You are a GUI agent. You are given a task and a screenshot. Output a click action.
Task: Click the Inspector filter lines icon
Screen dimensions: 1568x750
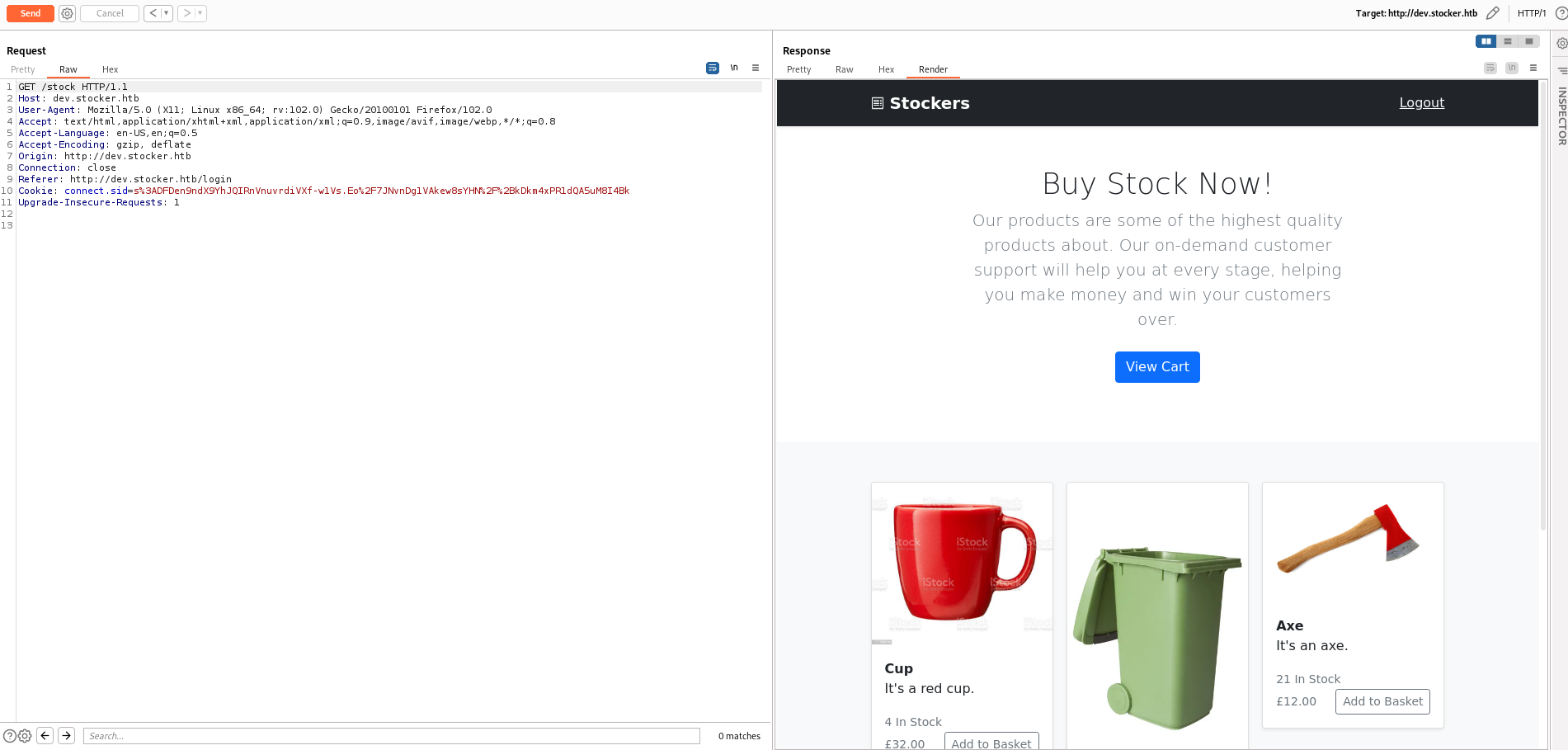(x=1562, y=71)
